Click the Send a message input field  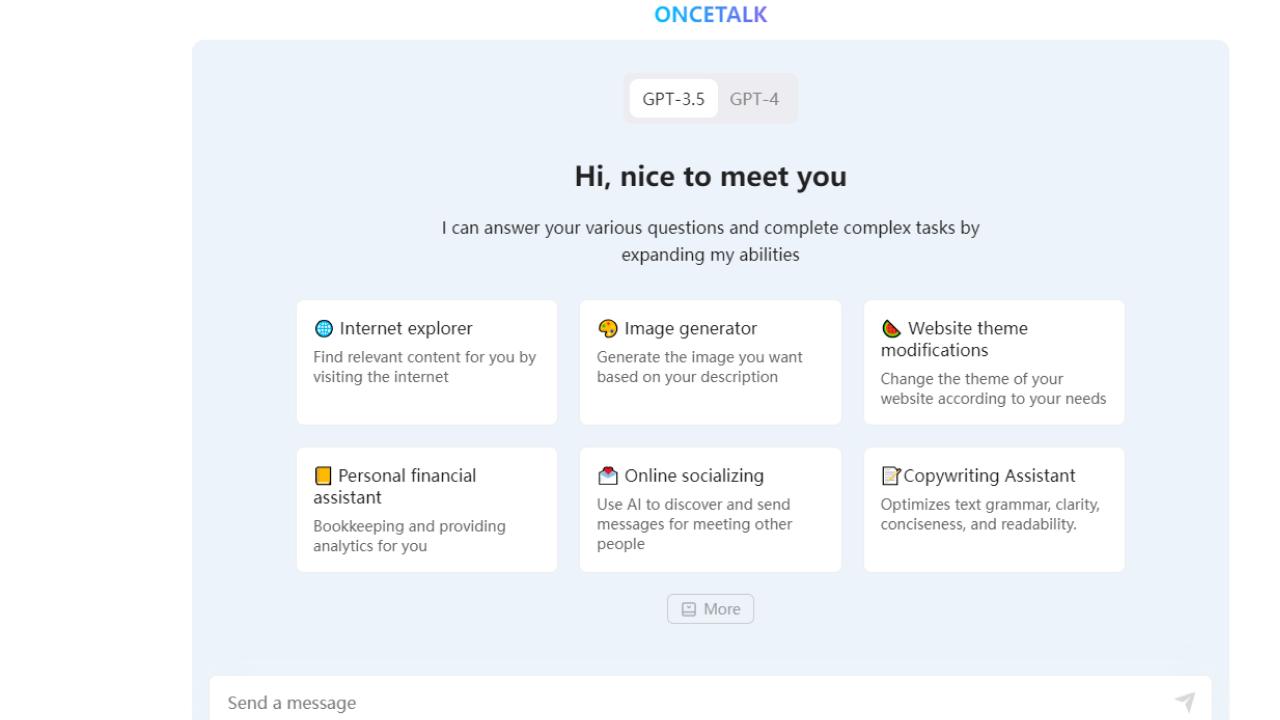click(x=690, y=703)
